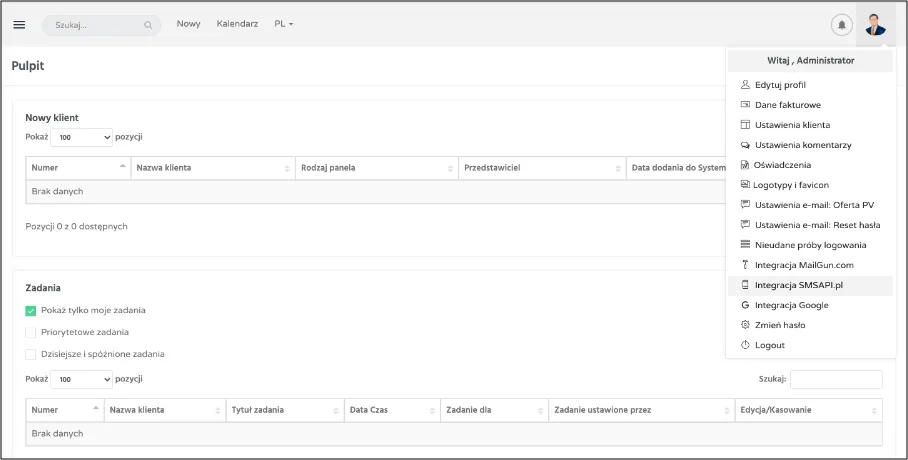Viewport: 908px width, 460px height.
Task: Open Integracja Google entry
Action: click(x=810, y=305)
